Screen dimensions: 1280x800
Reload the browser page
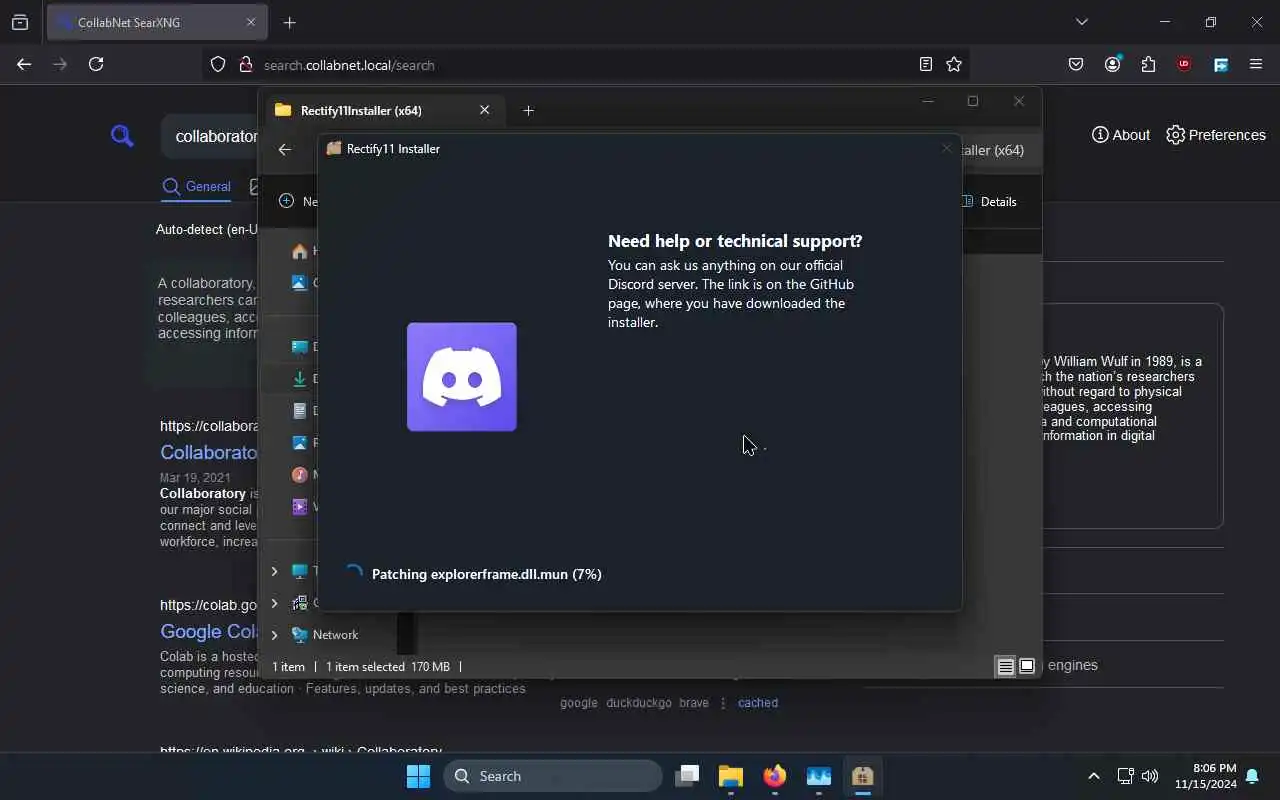coord(96,64)
